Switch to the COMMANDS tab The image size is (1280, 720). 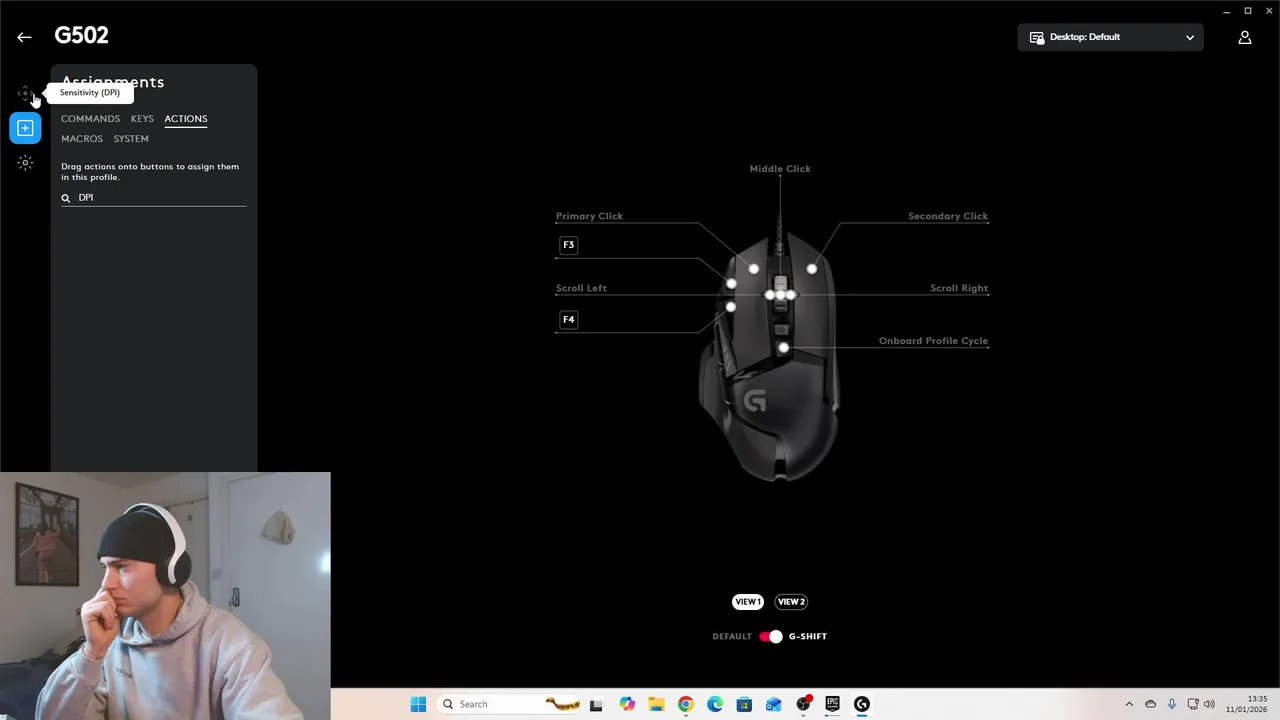point(90,119)
